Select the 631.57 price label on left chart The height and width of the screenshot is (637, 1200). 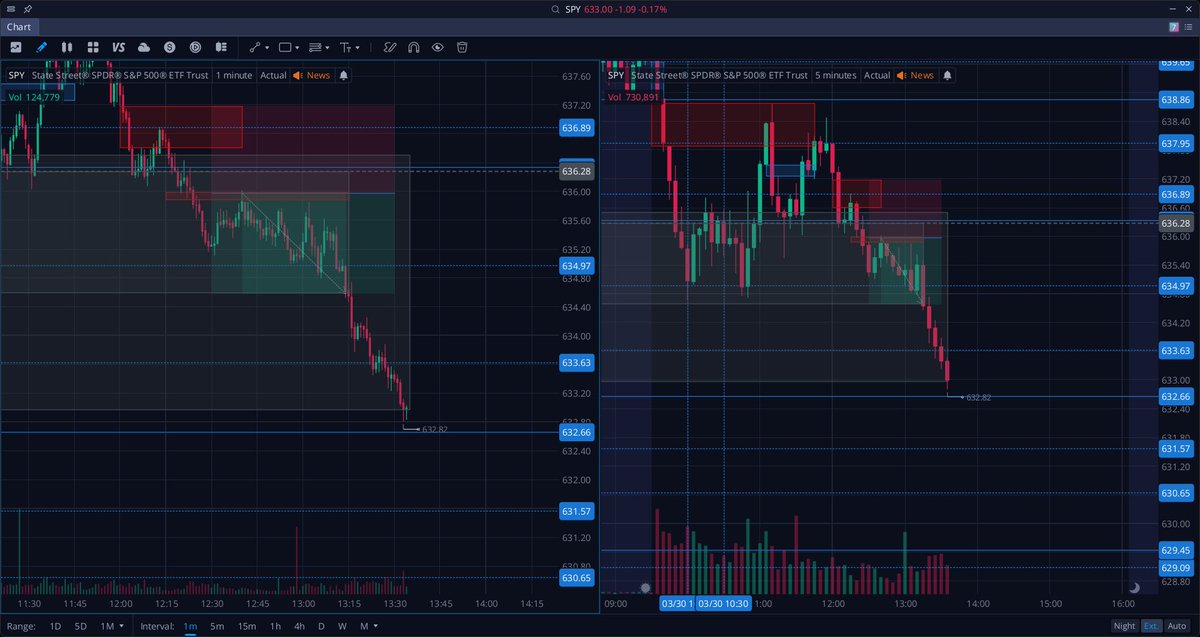click(577, 512)
